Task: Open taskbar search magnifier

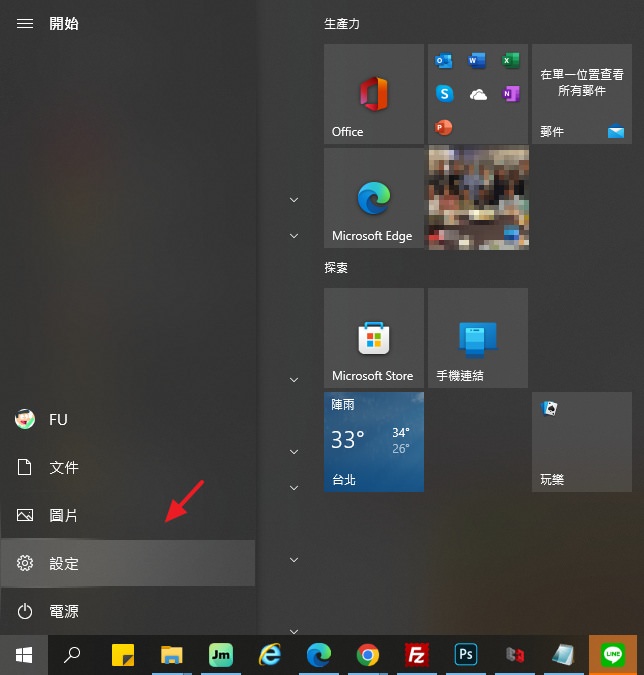Action: pyautogui.click(x=72, y=655)
